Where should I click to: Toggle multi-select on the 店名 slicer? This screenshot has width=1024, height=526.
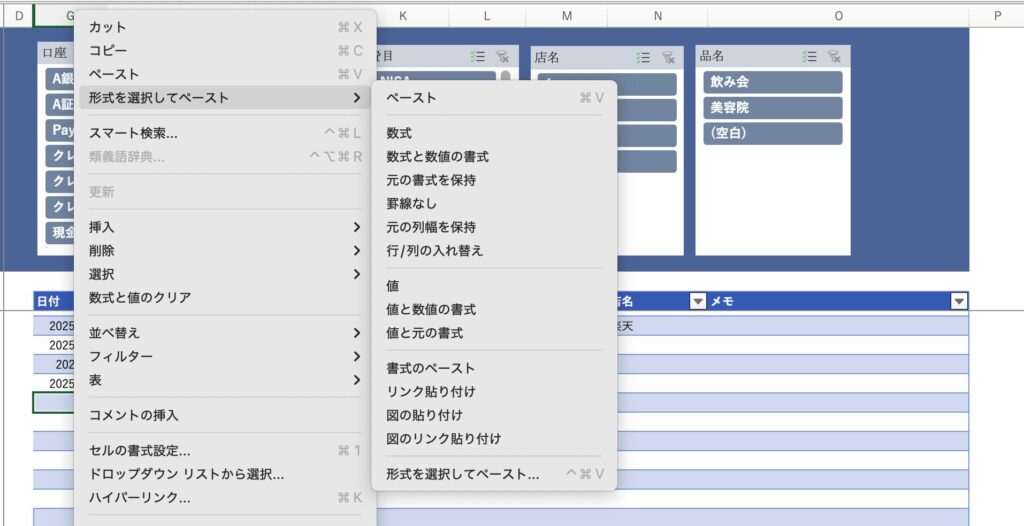(x=644, y=58)
